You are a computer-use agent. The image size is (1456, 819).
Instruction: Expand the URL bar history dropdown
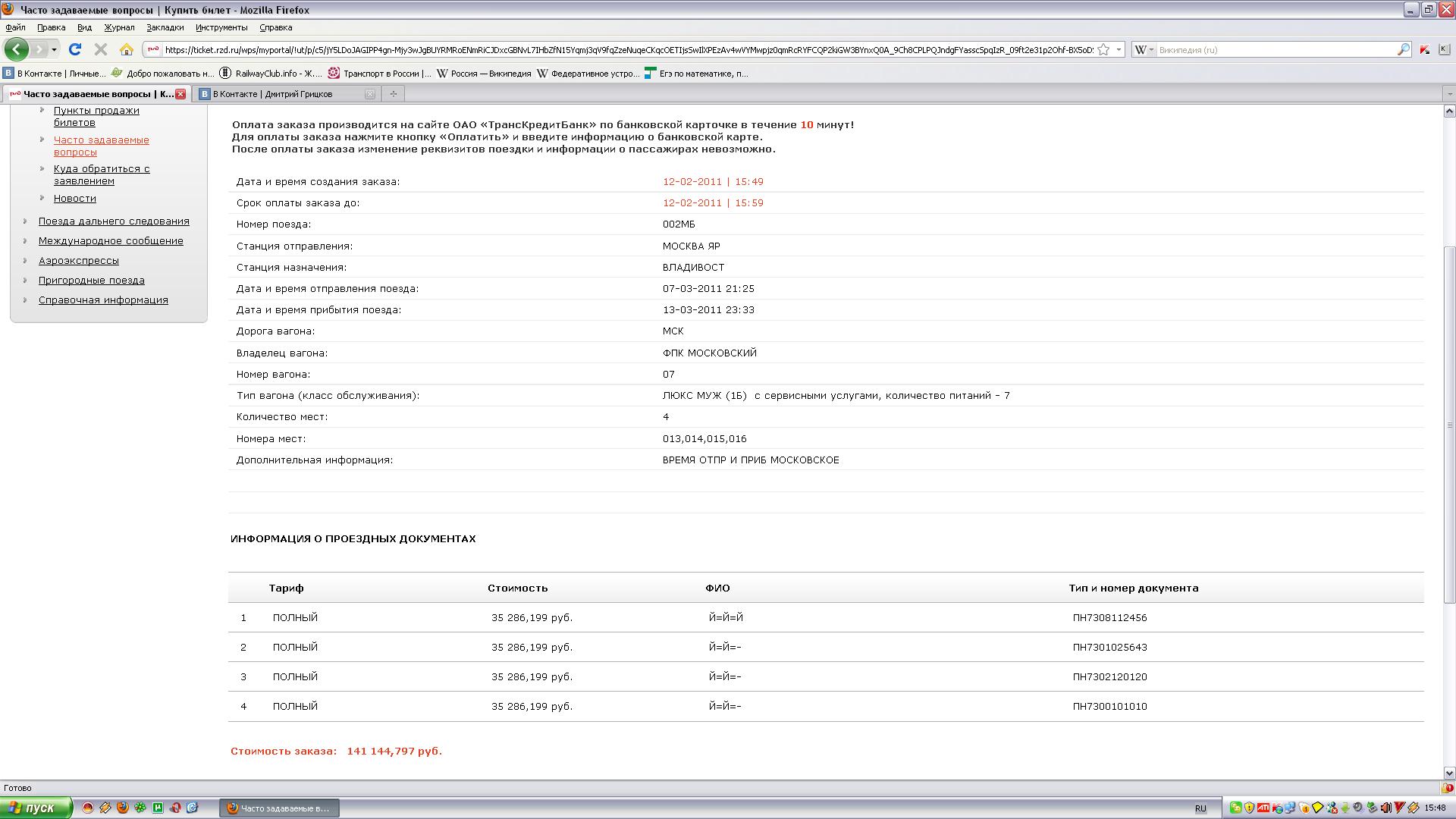(x=1119, y=49)
